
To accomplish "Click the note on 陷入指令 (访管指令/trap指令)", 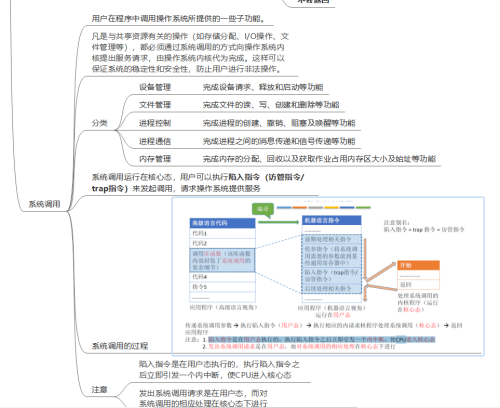I will (x=198, y=183).
